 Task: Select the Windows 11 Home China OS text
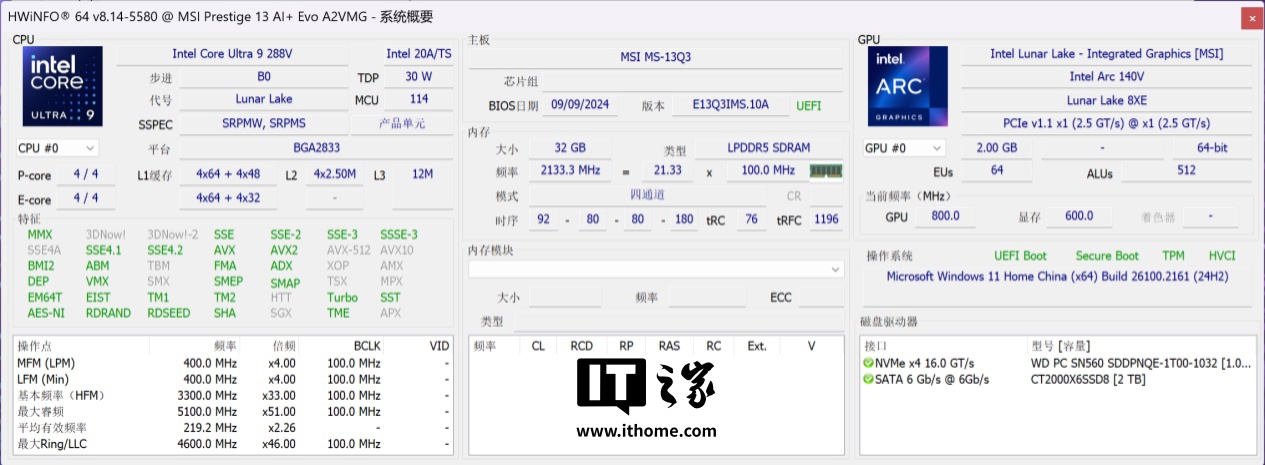pos(1057,277)
